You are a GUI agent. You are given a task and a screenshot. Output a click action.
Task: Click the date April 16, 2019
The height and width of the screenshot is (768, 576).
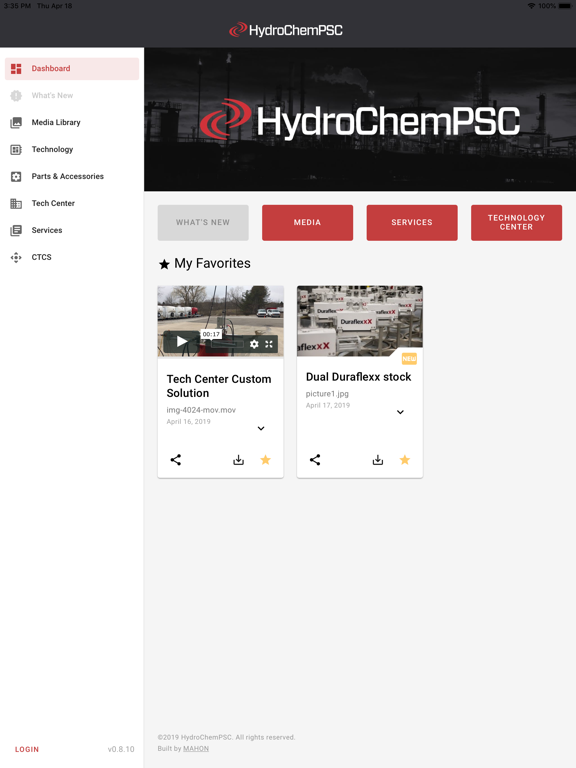point(189,421)
